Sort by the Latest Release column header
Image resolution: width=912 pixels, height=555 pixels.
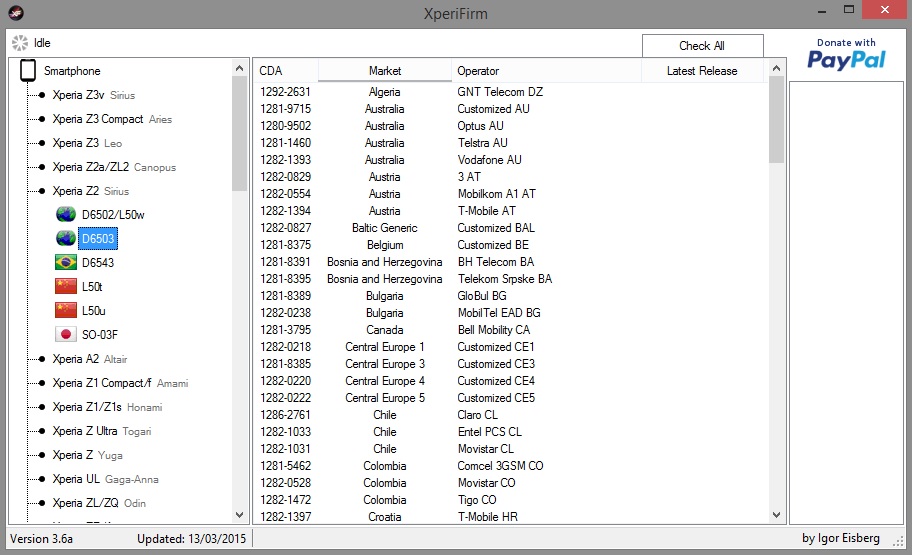click(702, 71)
